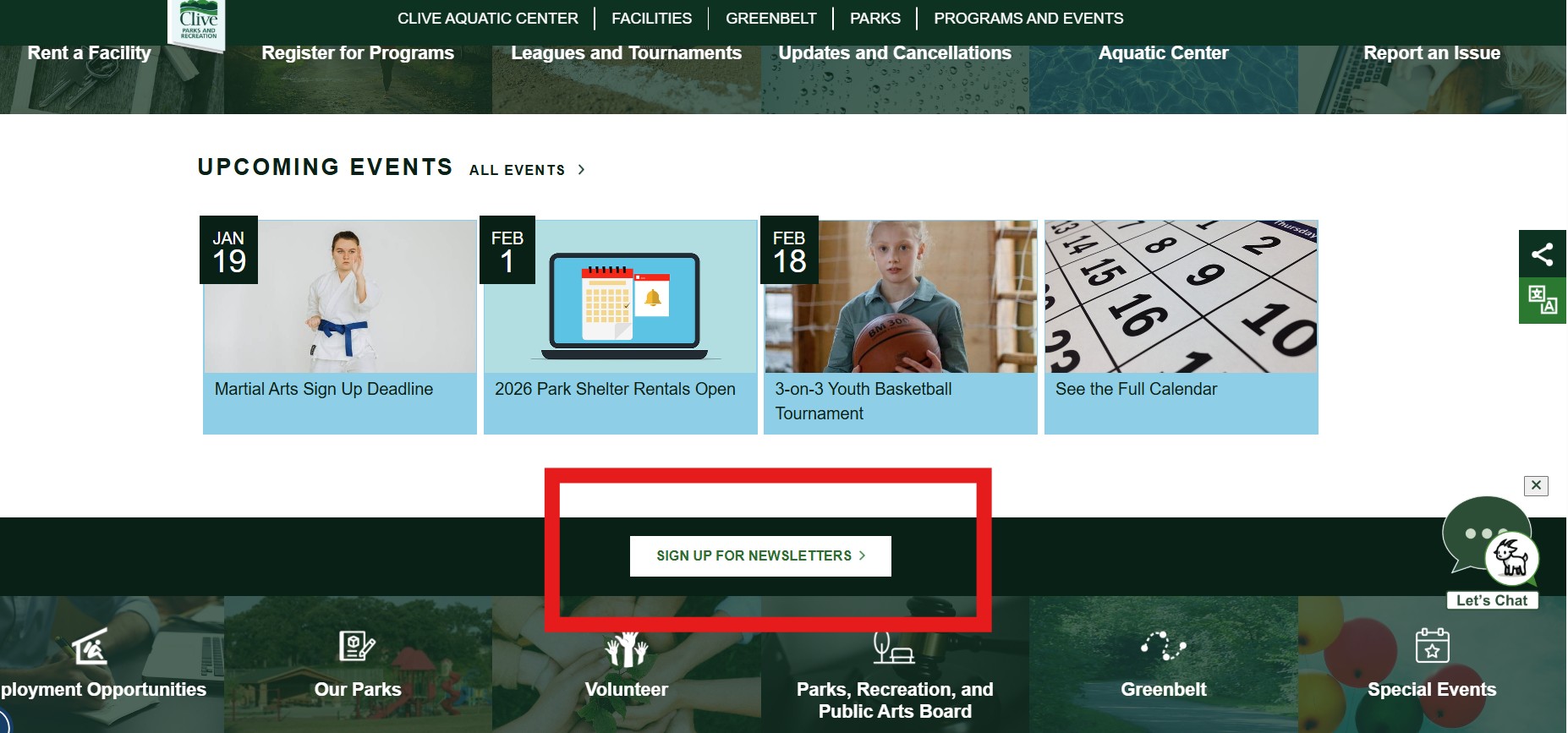
Task: Click Sign Up for Newsletters button
Action: (760, 555)
